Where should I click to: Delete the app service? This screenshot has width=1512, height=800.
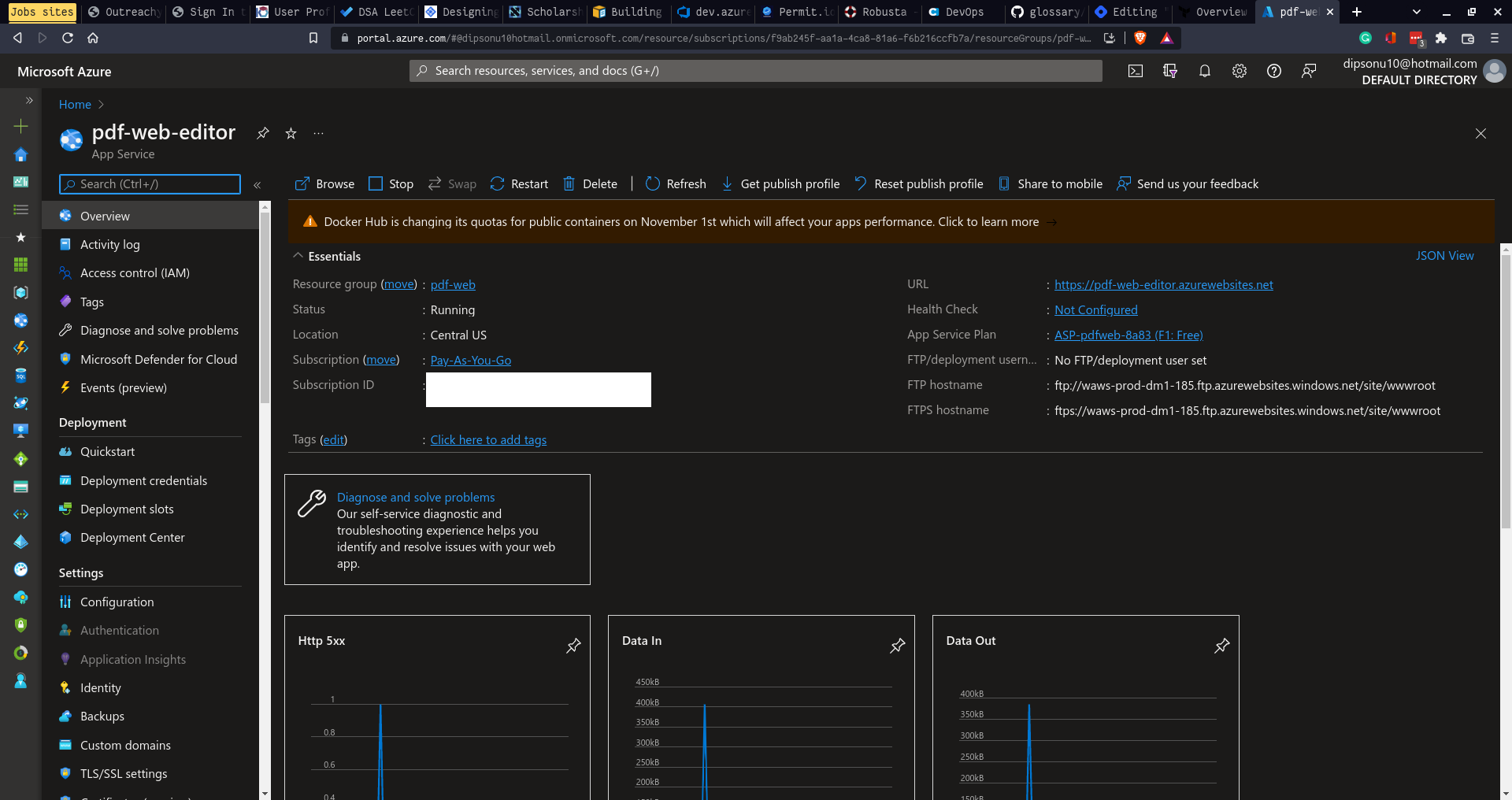tap(590, 184)
